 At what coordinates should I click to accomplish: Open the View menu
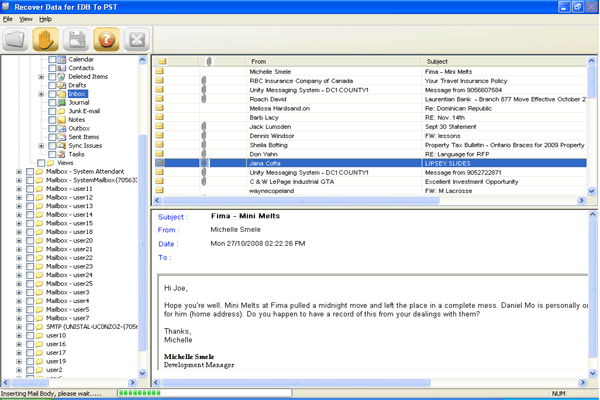click(x=26, y=19)
